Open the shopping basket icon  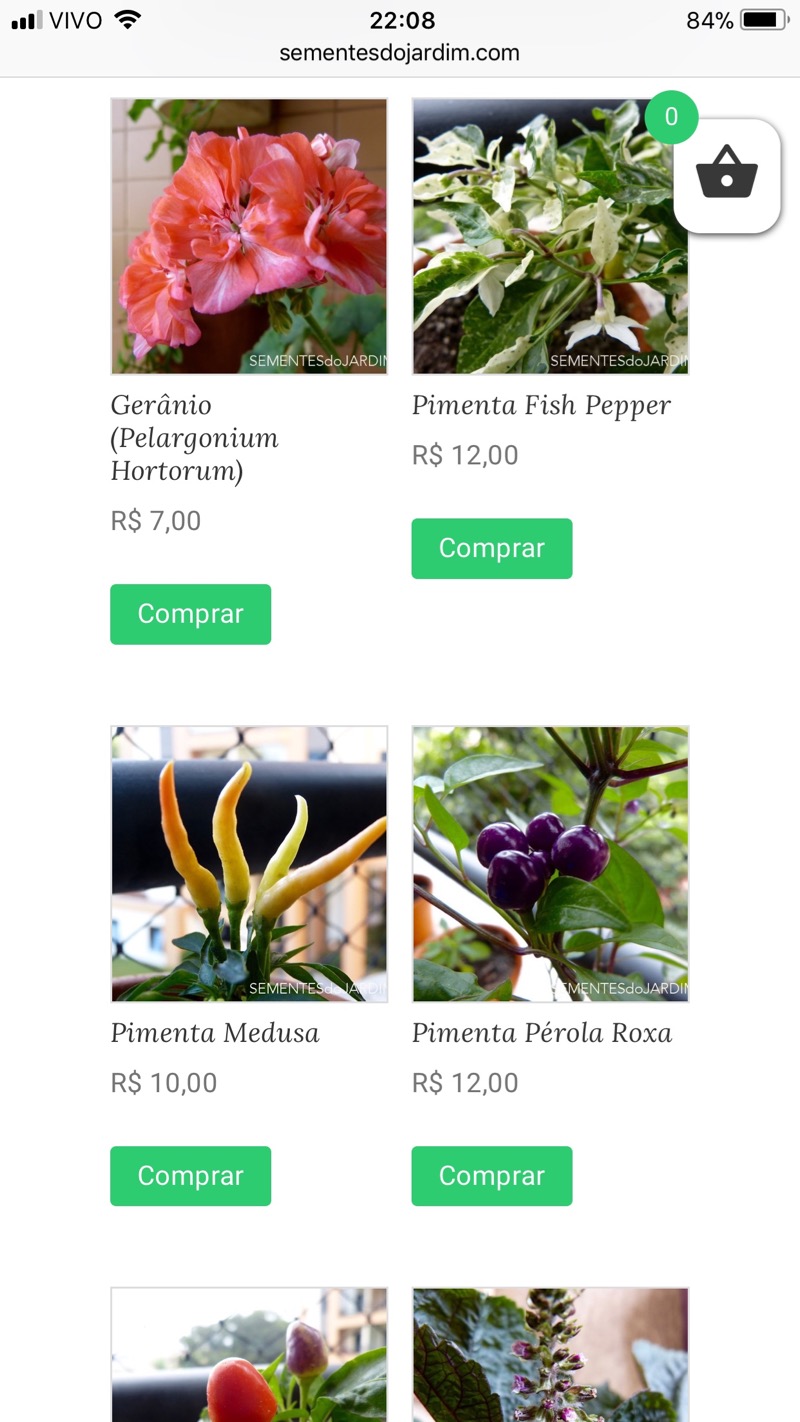pos(727,175)
